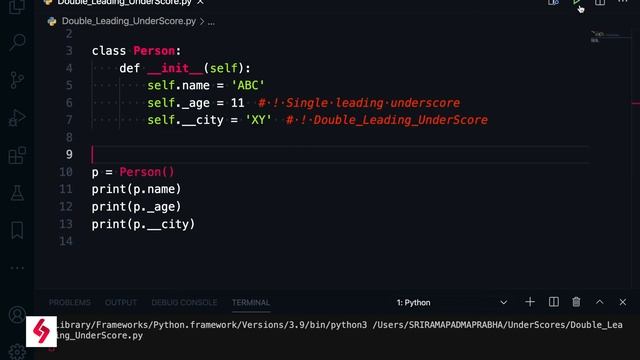Viewport: 640px width, 360px height.
Task: Open the Testing flask view
Action: (x=17, y=193)
